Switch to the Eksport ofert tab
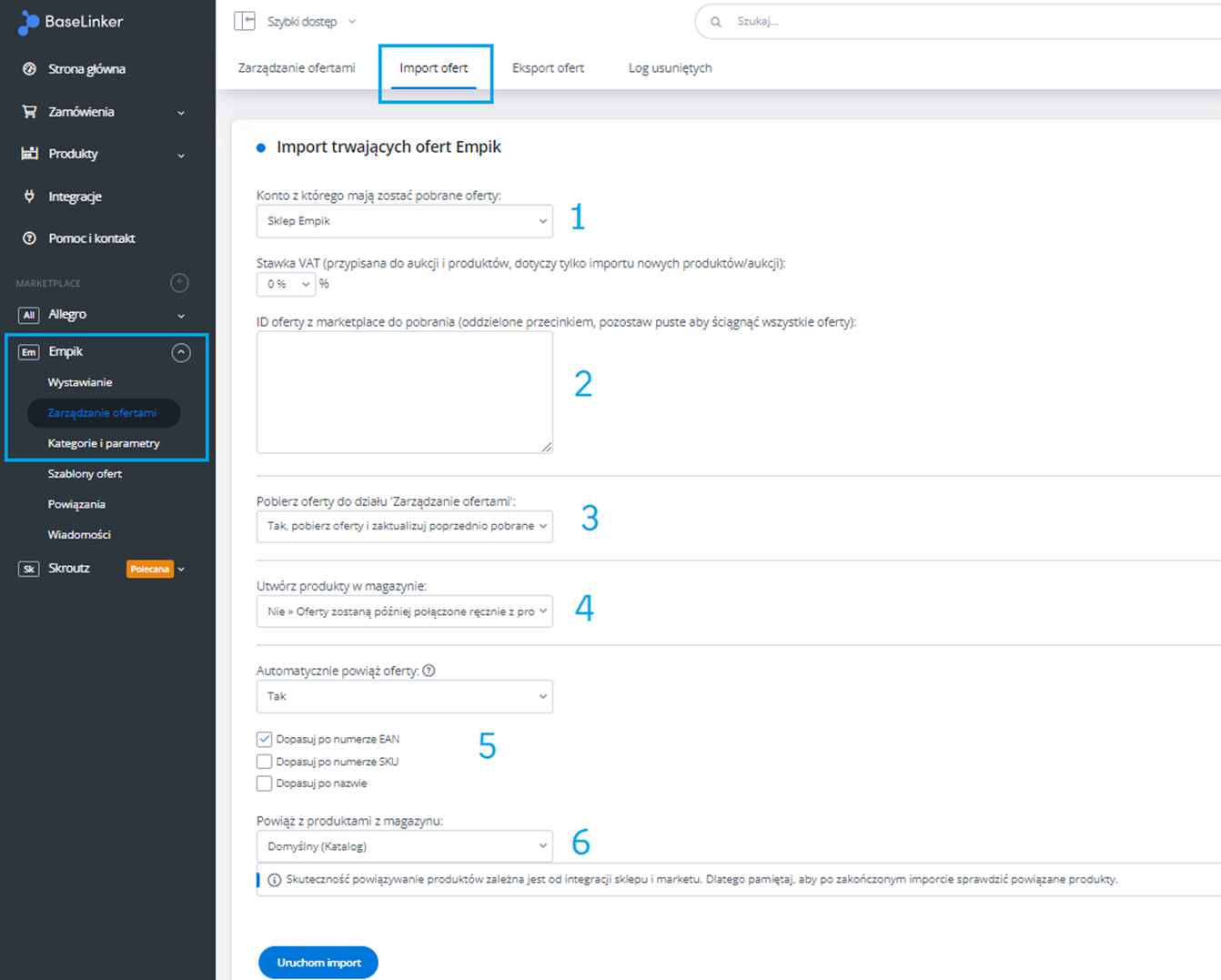Viewport: 1221px width, 980px height. [x=548, y=68]
